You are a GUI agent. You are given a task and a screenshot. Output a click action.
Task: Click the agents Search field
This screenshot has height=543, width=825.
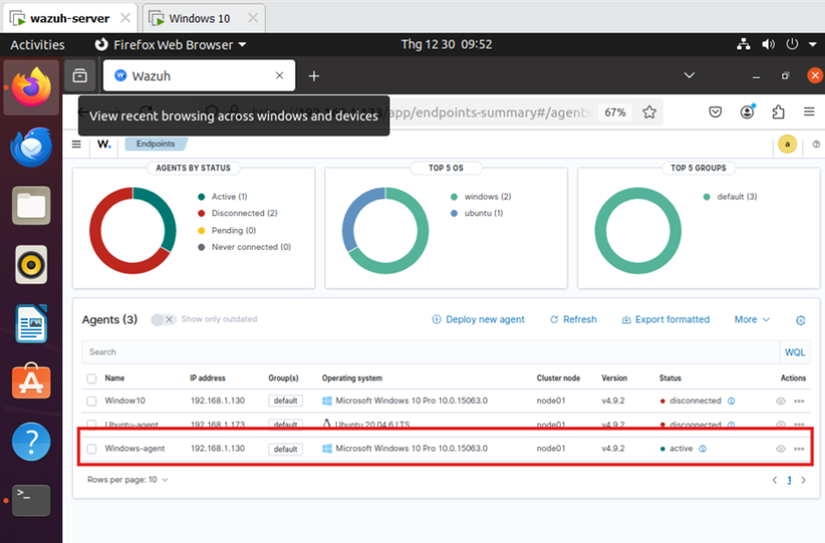(430, 353)
